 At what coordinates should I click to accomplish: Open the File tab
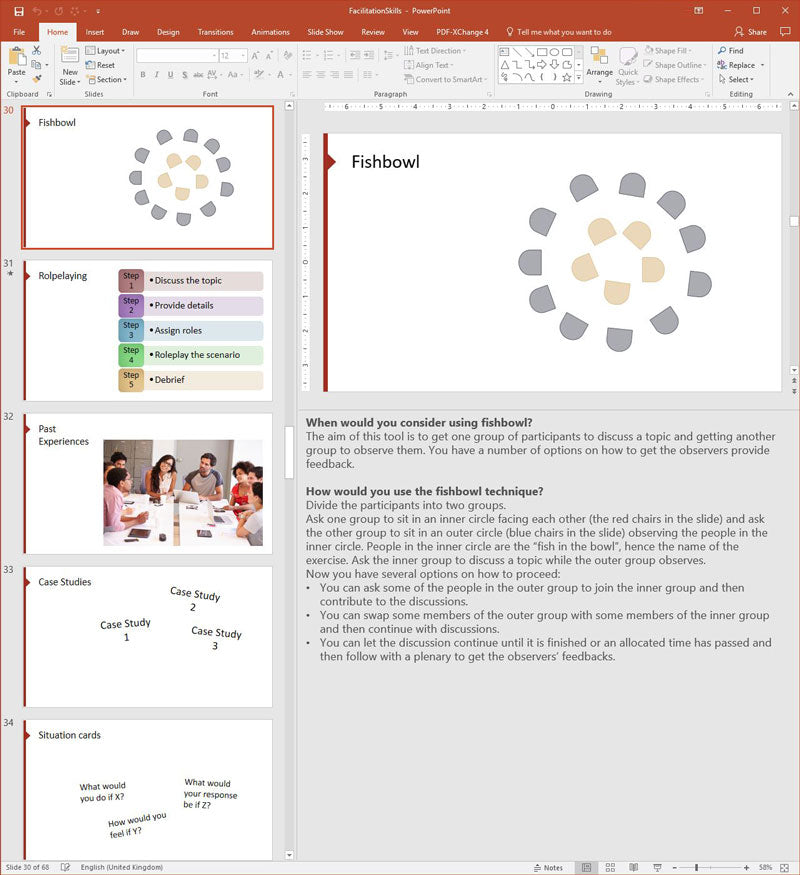point(19,32)
